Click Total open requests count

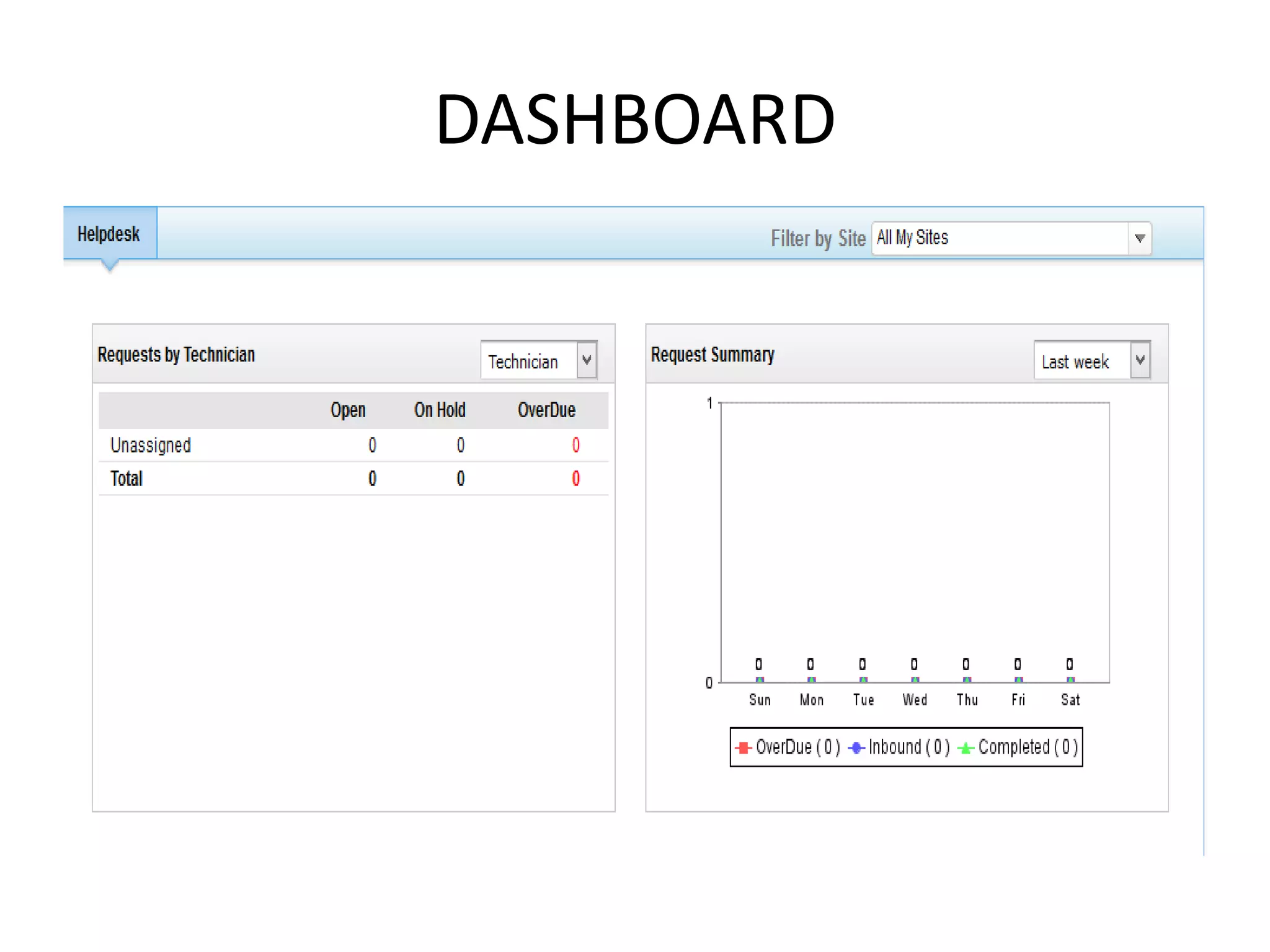pos(372,478)
